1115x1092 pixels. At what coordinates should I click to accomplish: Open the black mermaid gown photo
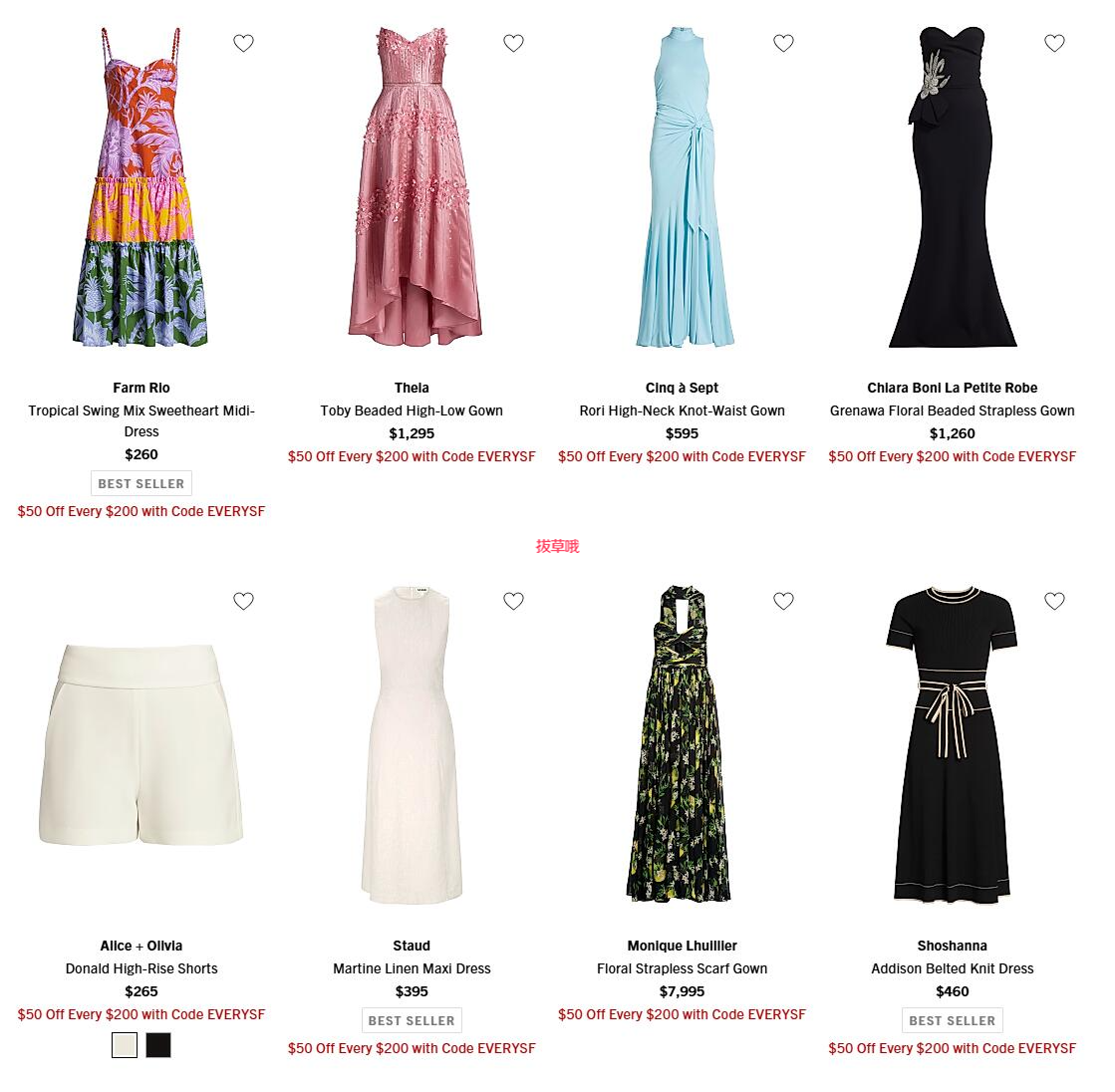pos(953,187)
